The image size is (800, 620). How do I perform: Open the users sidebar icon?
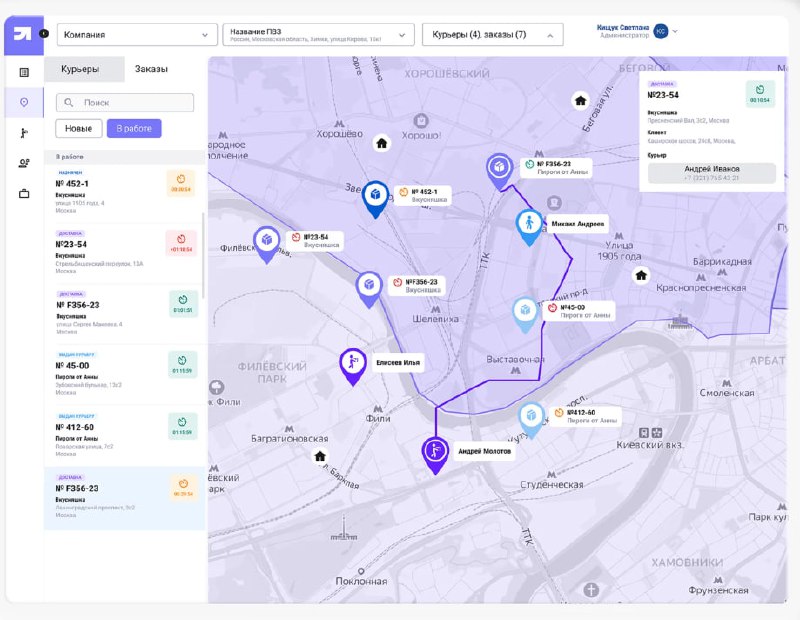(24, 163)
